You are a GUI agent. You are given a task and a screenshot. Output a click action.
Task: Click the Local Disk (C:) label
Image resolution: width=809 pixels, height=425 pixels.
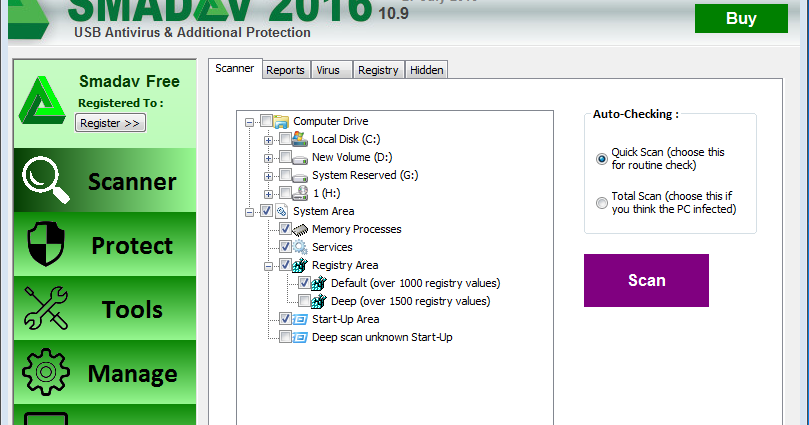coord(346,139)
